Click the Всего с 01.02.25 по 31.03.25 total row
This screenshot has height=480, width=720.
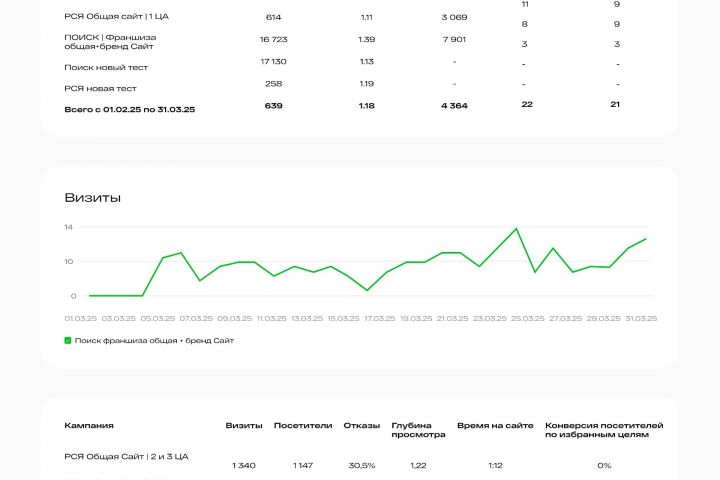coord(128,108)
